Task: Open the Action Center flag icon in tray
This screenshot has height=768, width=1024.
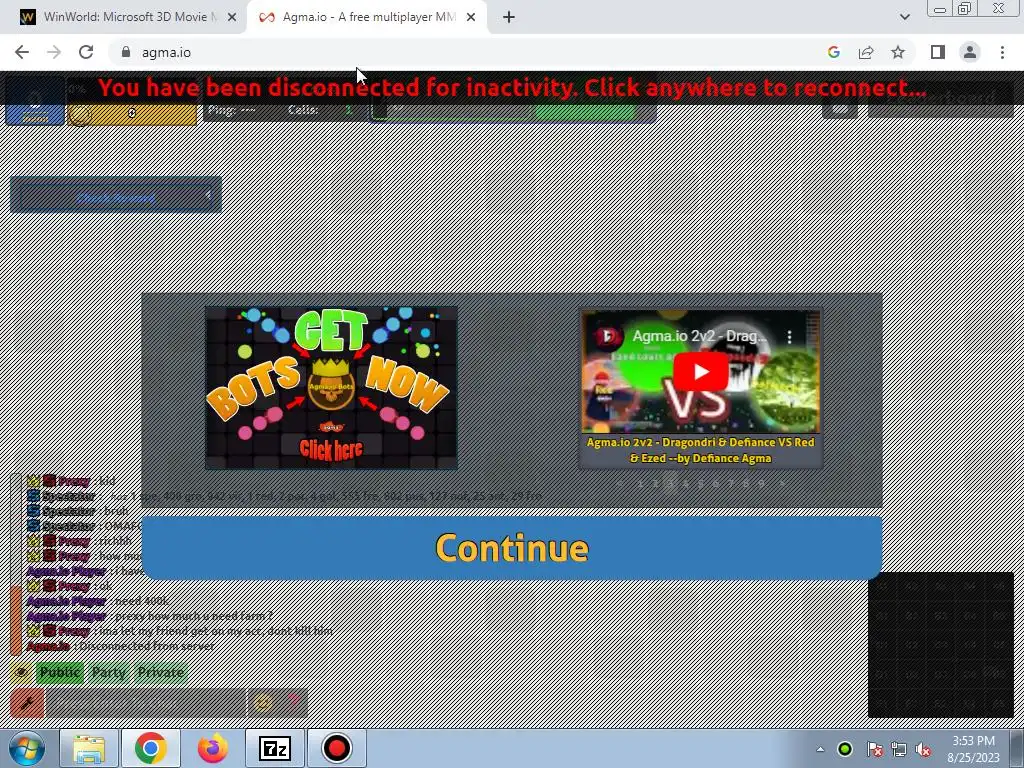Action: [874, 750]
